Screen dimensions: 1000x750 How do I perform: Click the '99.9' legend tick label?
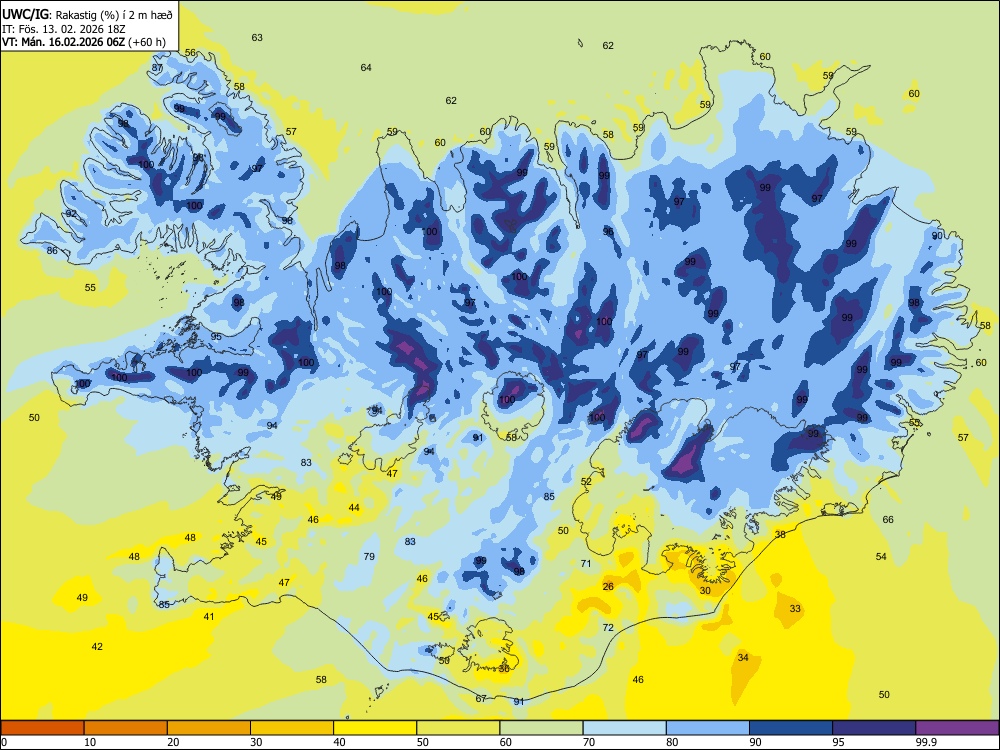926,742
